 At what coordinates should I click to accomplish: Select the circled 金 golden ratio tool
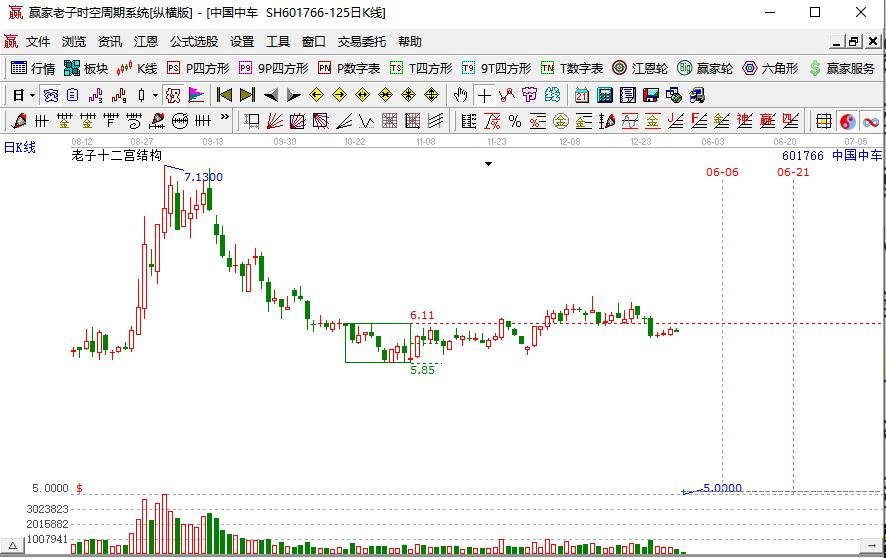tap(561, 121)
